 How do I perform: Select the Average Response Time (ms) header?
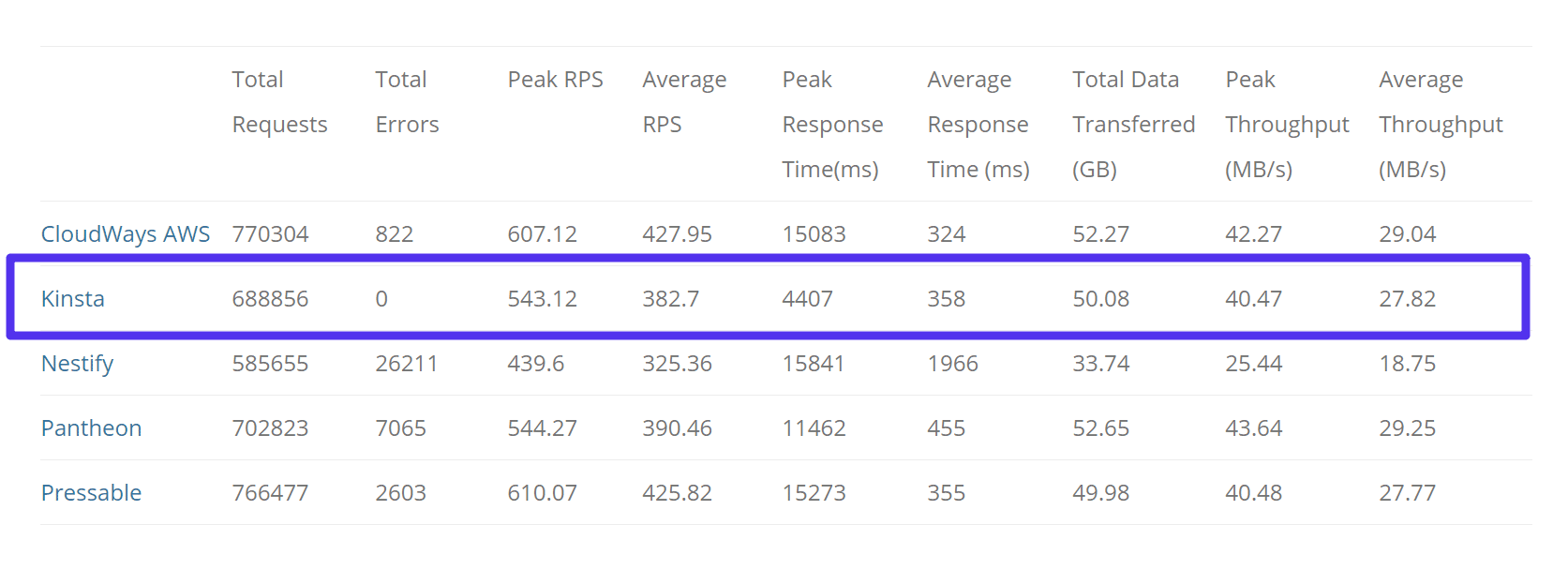[x=978, y=125]
